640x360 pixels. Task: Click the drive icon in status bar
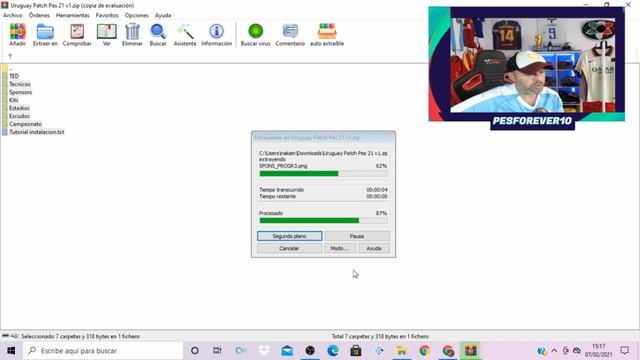[5, 336]
